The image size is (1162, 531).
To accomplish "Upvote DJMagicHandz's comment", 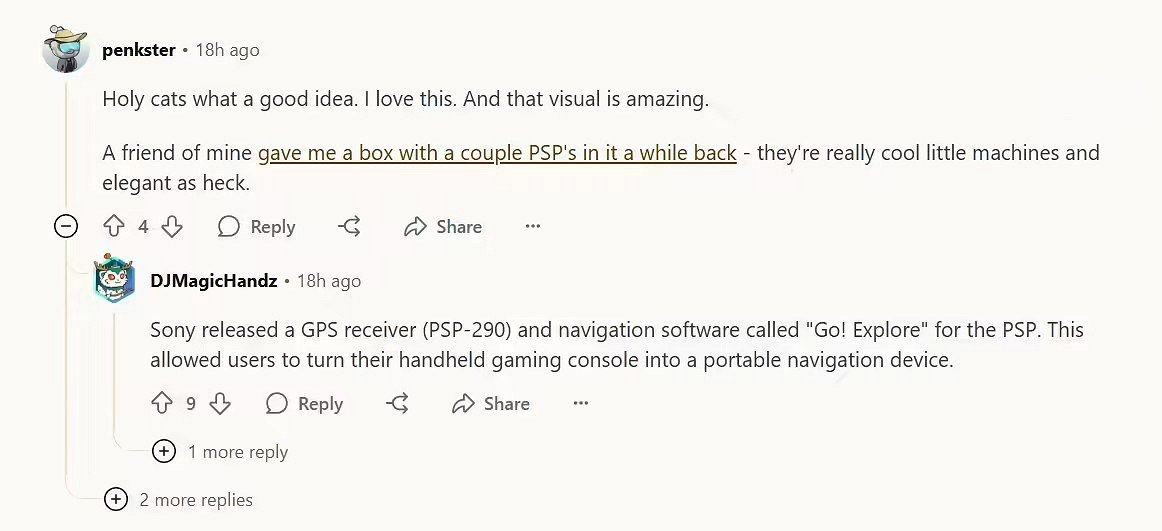I will pyautogui.click(x=162, y=404).
